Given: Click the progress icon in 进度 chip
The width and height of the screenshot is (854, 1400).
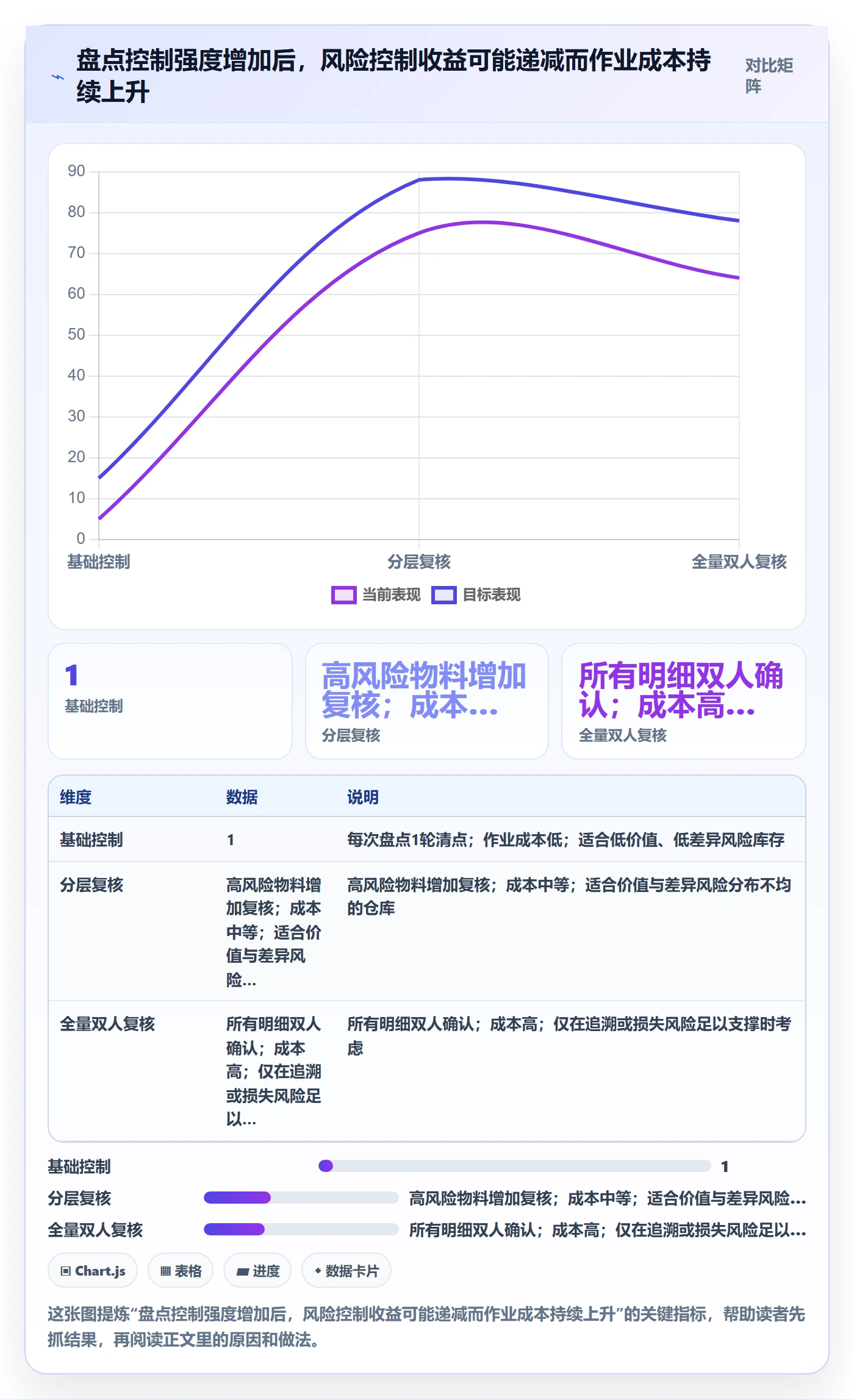Looking at the screenshot, I should 242,1272.
